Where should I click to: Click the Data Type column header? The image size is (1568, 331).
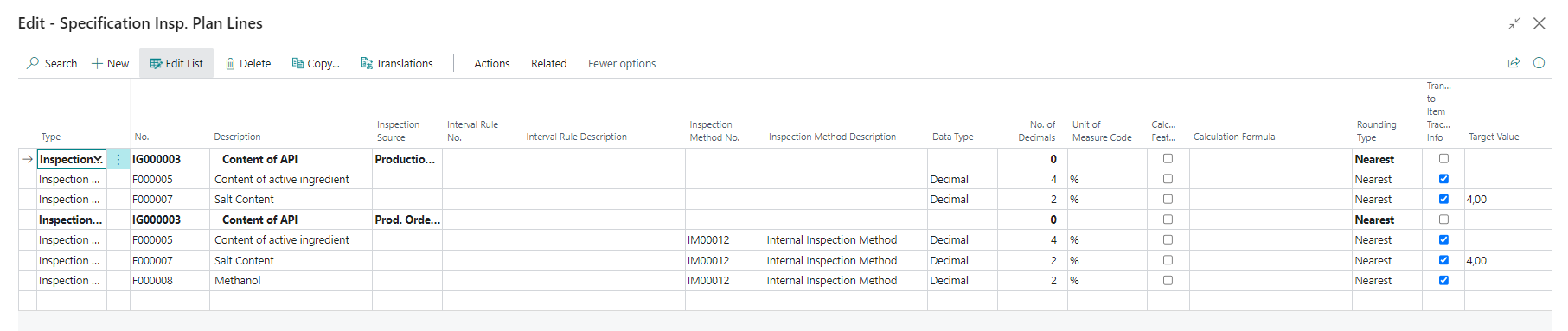(x=952, y=137)
